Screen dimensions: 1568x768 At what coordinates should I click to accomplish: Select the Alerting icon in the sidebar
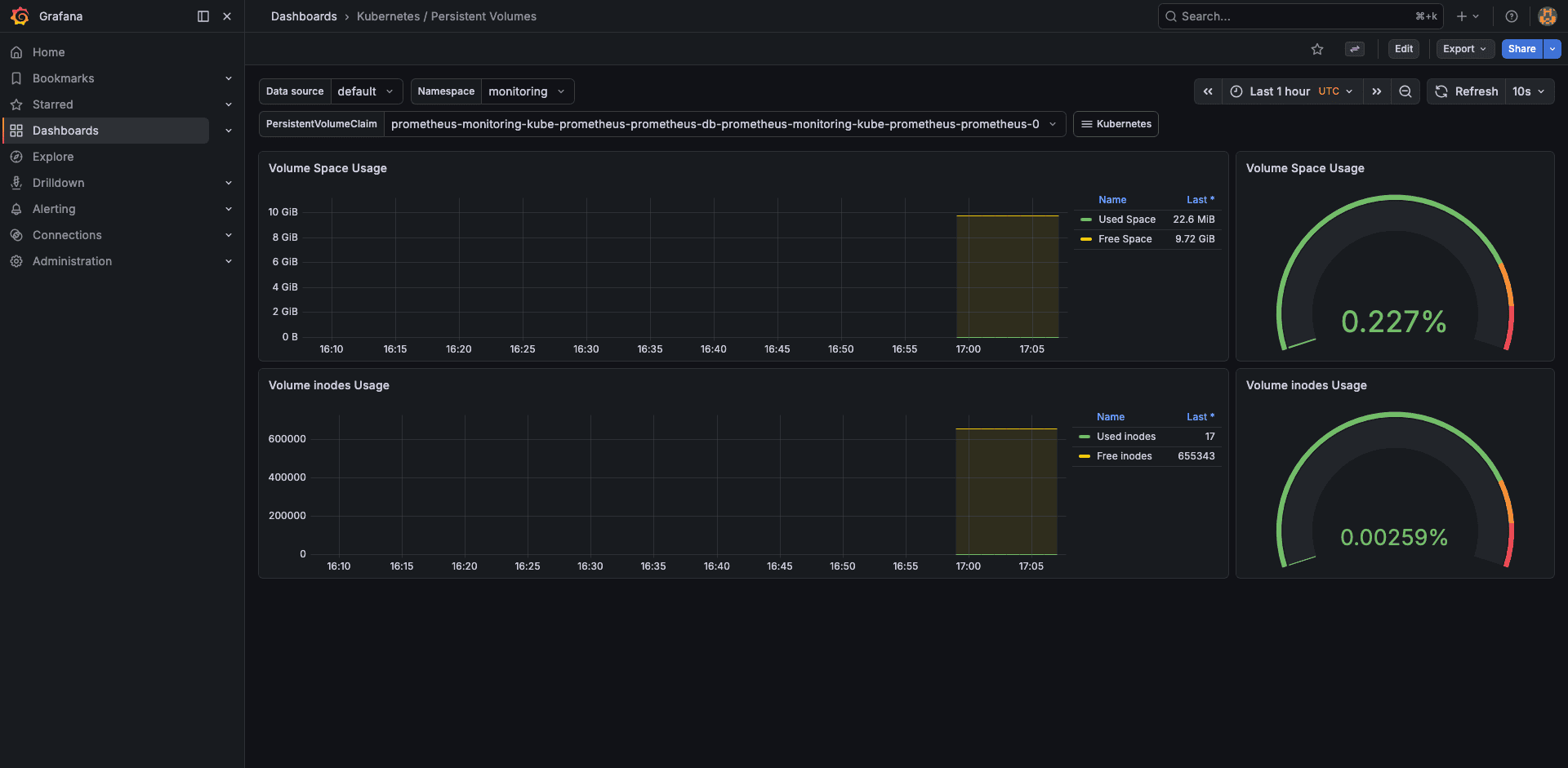[16, 208]
